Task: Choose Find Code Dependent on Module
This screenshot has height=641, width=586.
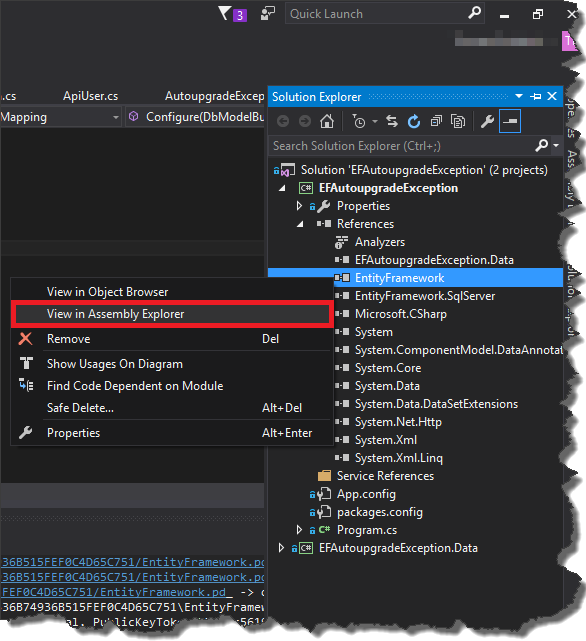Action: click(172, 386)
